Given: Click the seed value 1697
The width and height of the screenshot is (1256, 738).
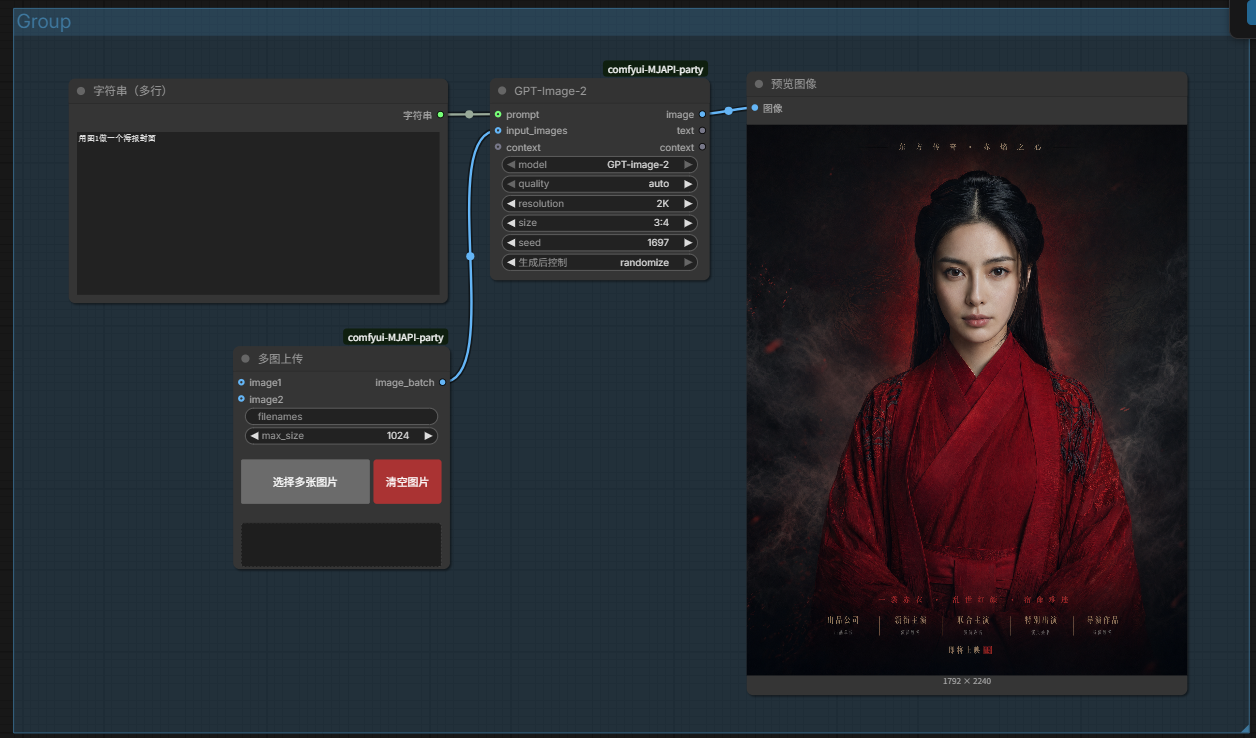Looking at the screenshot, I should pos(658,243).
